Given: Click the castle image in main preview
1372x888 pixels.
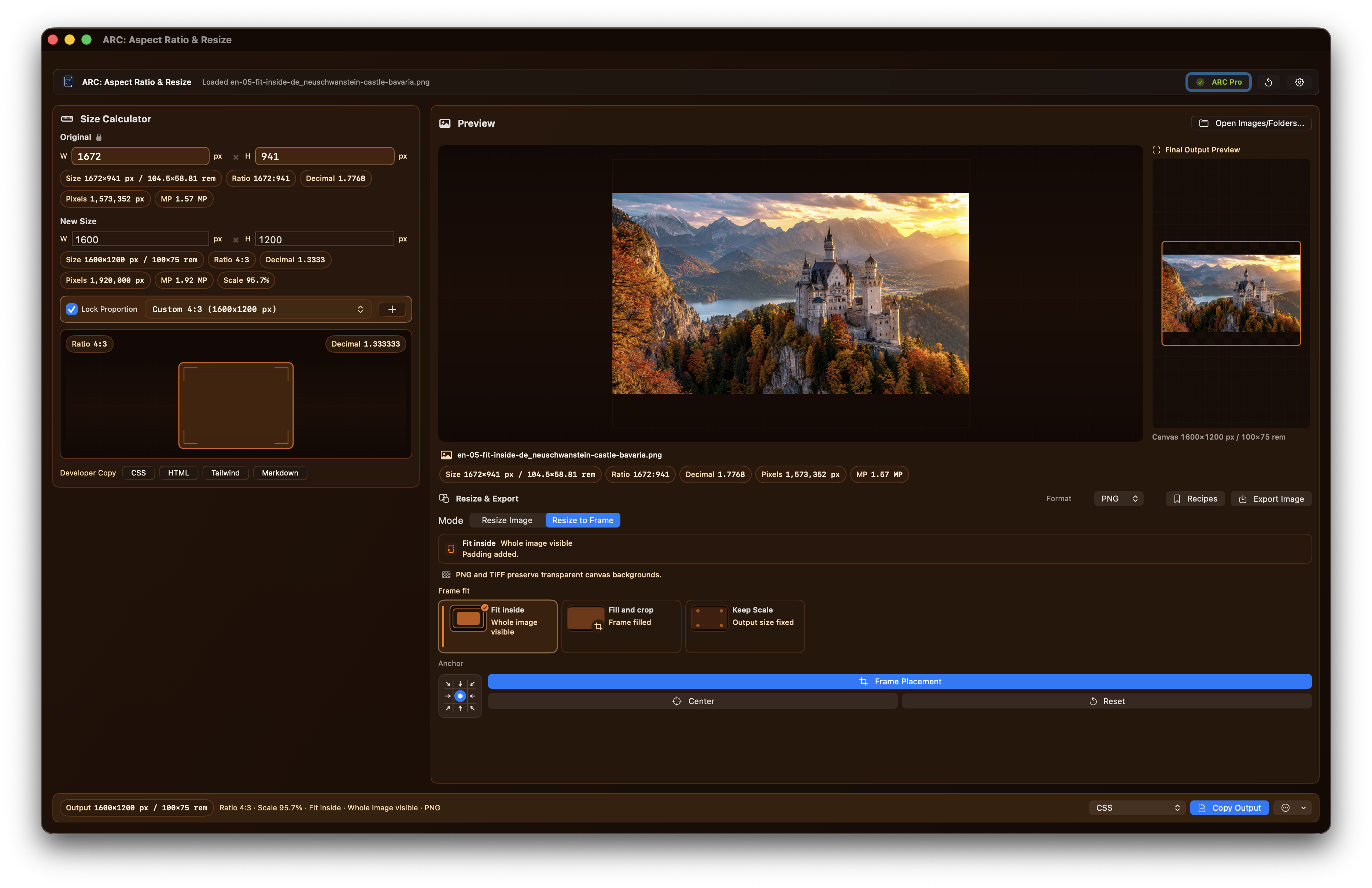Looking at the screenshot, I should coord(790,293).
